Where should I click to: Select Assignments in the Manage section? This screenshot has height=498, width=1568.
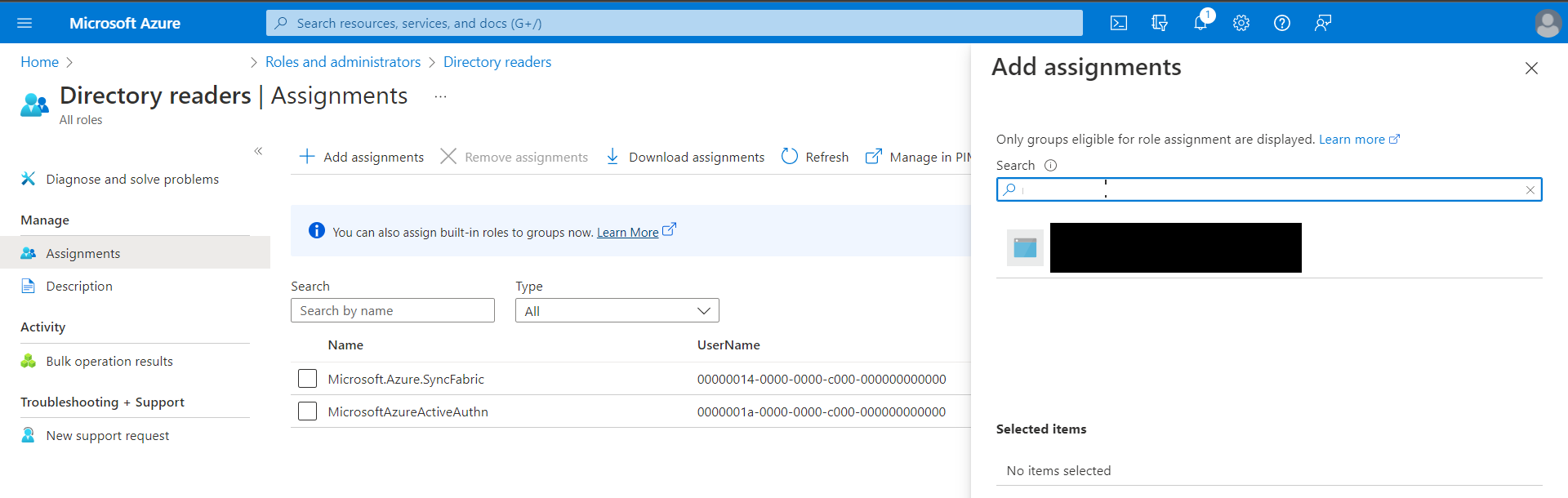pyautogui.click(x=135, y=253)
